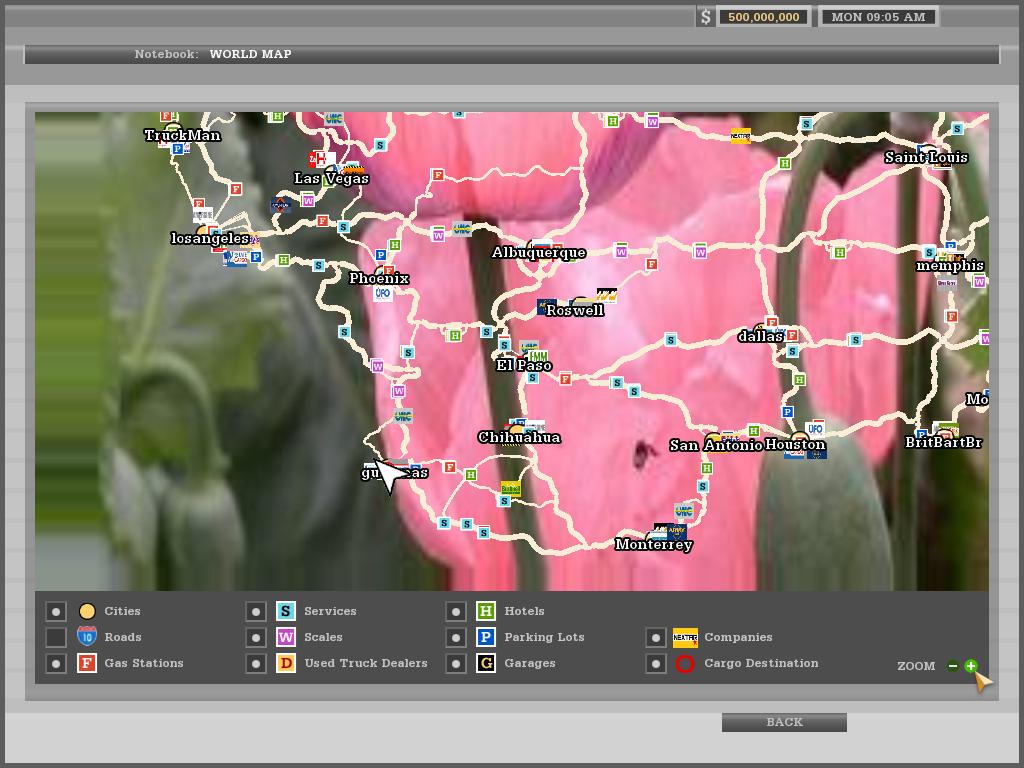
Task: Click the Companies legend logo icon
Action: [685, 638]
